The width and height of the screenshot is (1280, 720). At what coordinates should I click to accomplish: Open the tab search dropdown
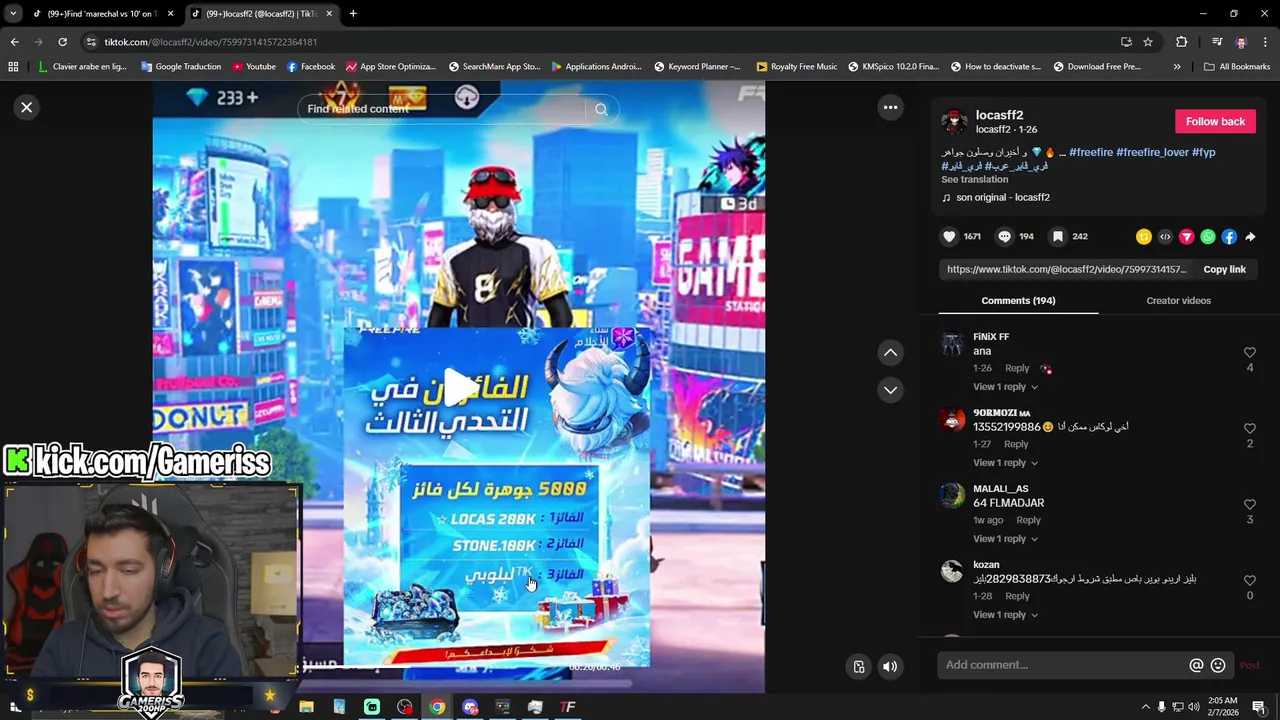coord(12,13)
